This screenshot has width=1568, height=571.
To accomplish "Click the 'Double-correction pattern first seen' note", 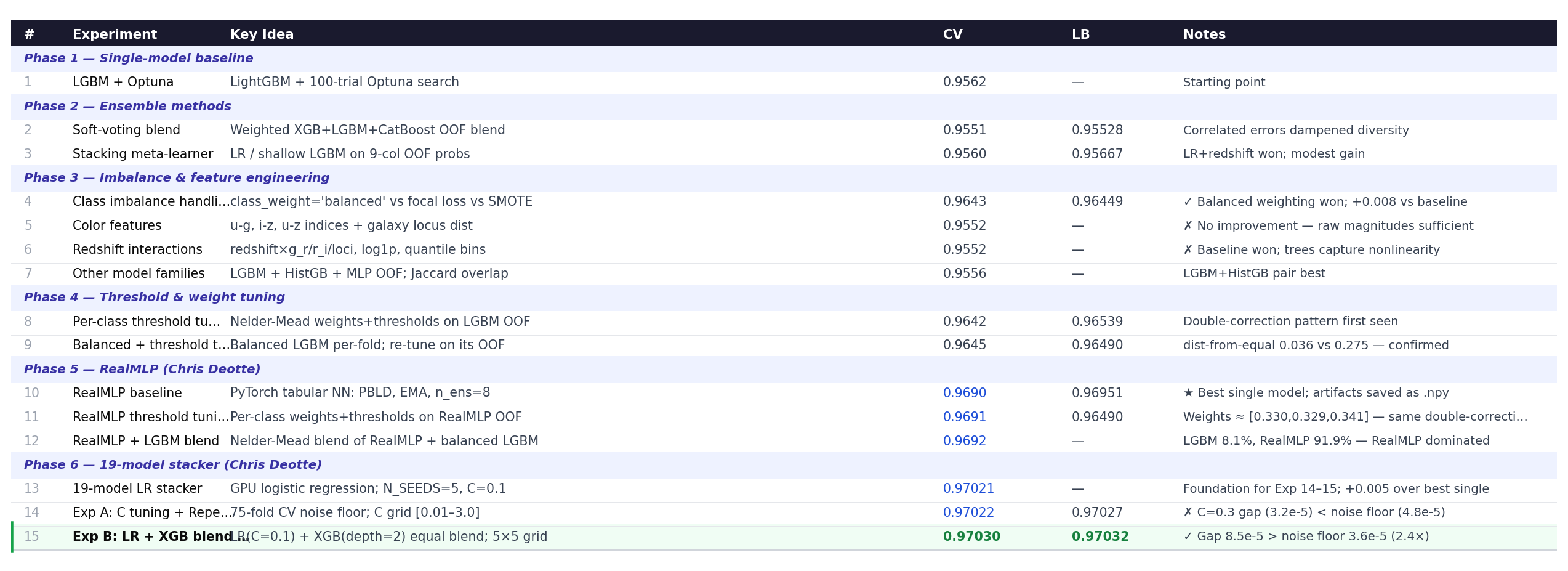I will [1290, 322].
